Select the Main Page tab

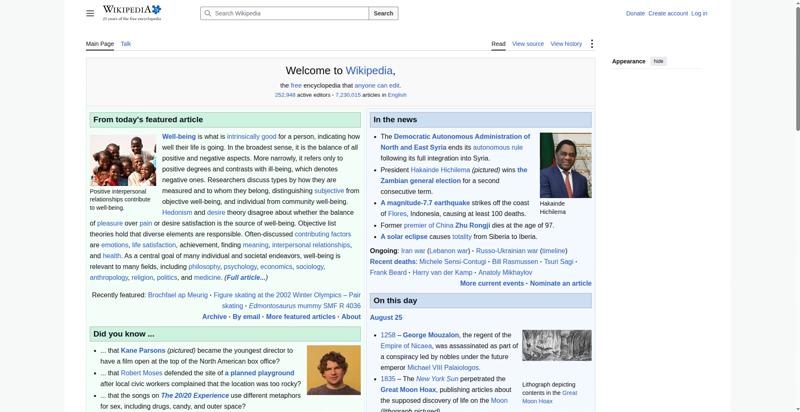pyautogui.click(x=100, y=44)
